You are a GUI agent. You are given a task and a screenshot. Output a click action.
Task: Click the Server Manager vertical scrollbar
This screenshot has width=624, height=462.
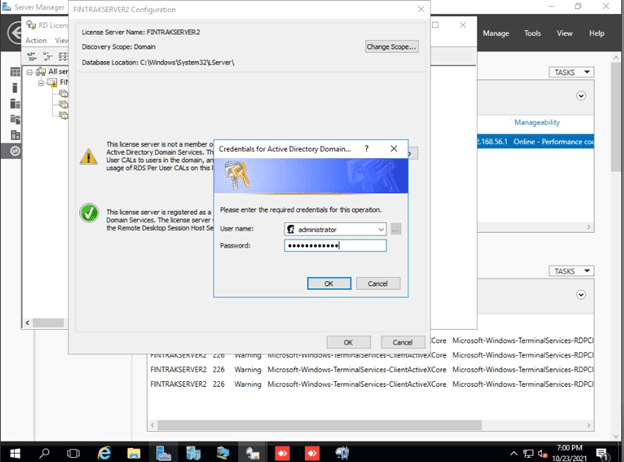pyautogui.click(x=616, y=117)
